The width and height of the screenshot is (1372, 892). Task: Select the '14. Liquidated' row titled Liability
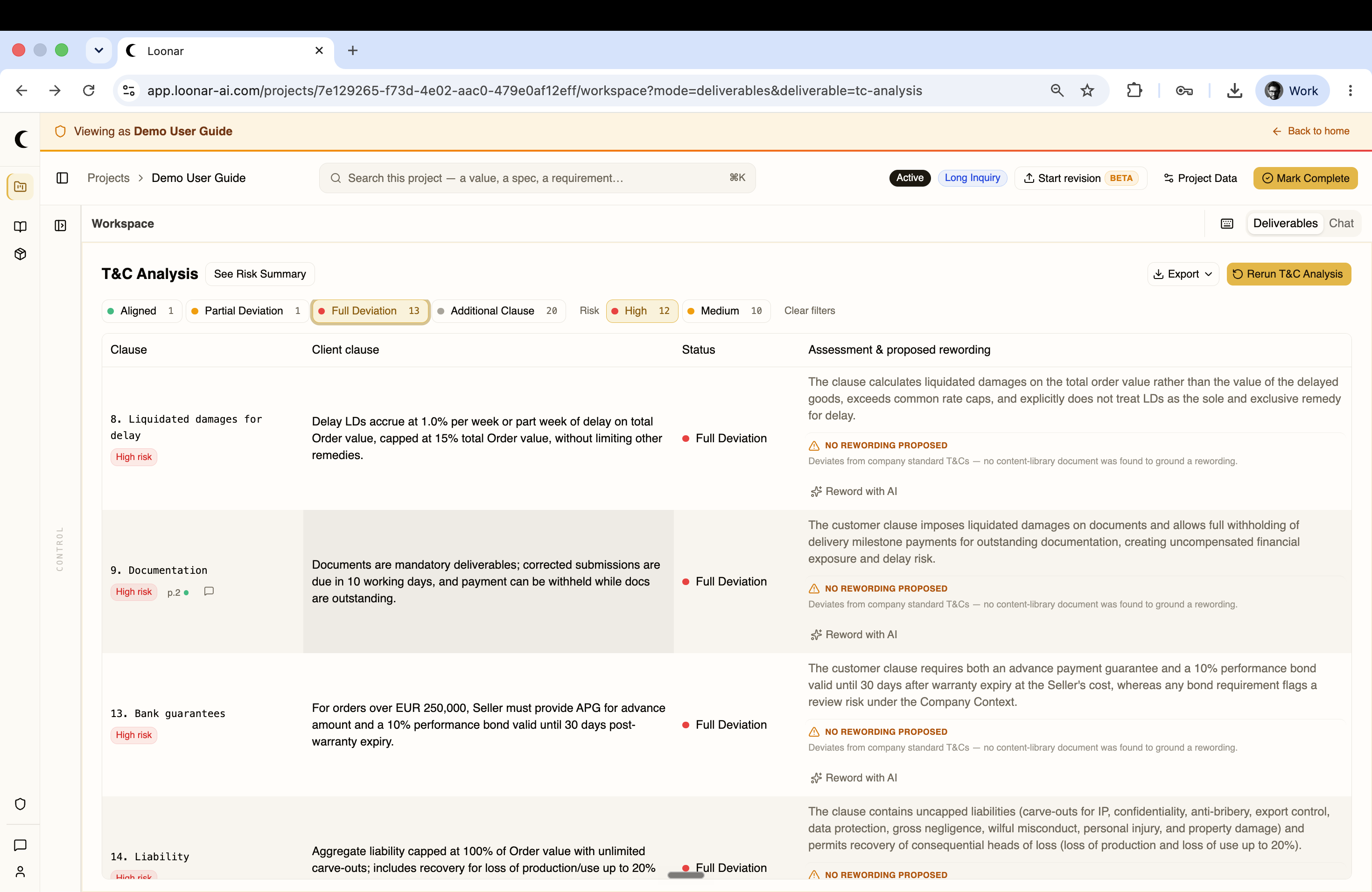[150, 857]
